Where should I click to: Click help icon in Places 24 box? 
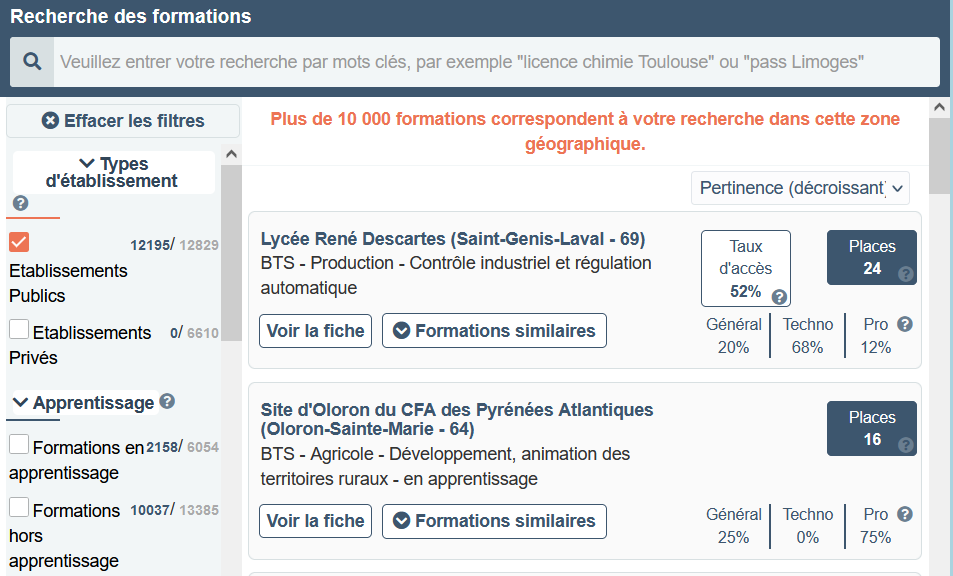point(906,274)
